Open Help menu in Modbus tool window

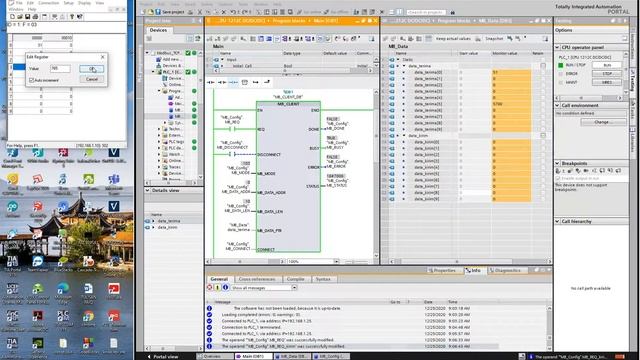tap(32, 9)
